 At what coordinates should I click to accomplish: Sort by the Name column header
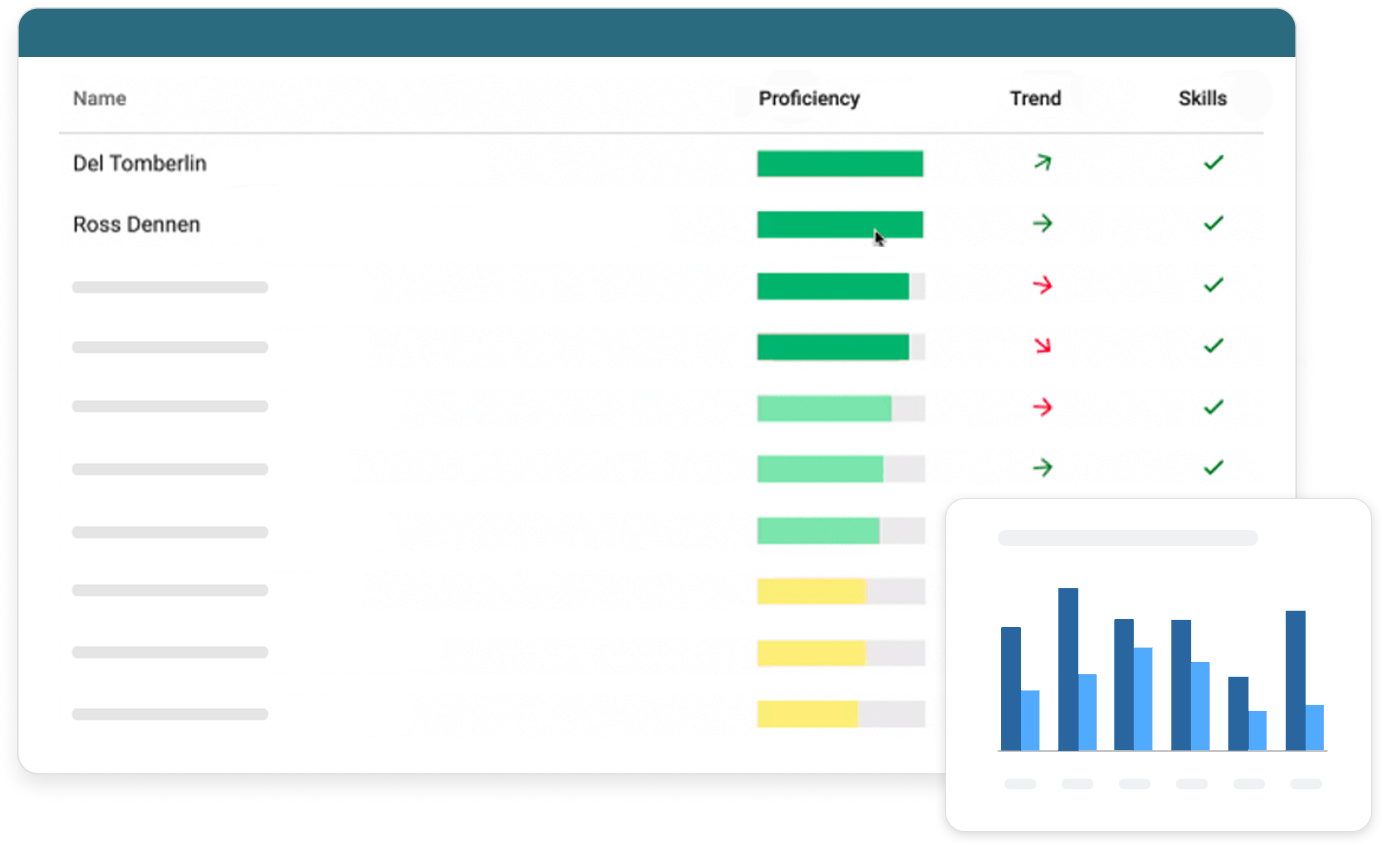click(x=99, y=98)
